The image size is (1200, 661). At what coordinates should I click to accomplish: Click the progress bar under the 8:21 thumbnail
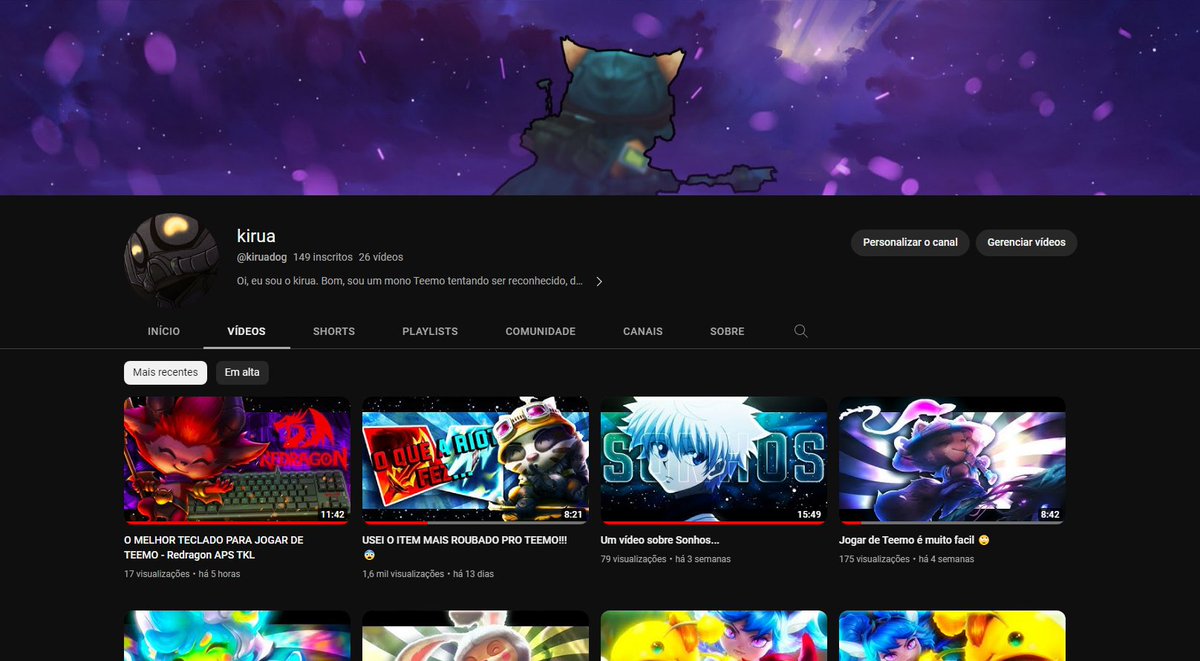point(475,522)
